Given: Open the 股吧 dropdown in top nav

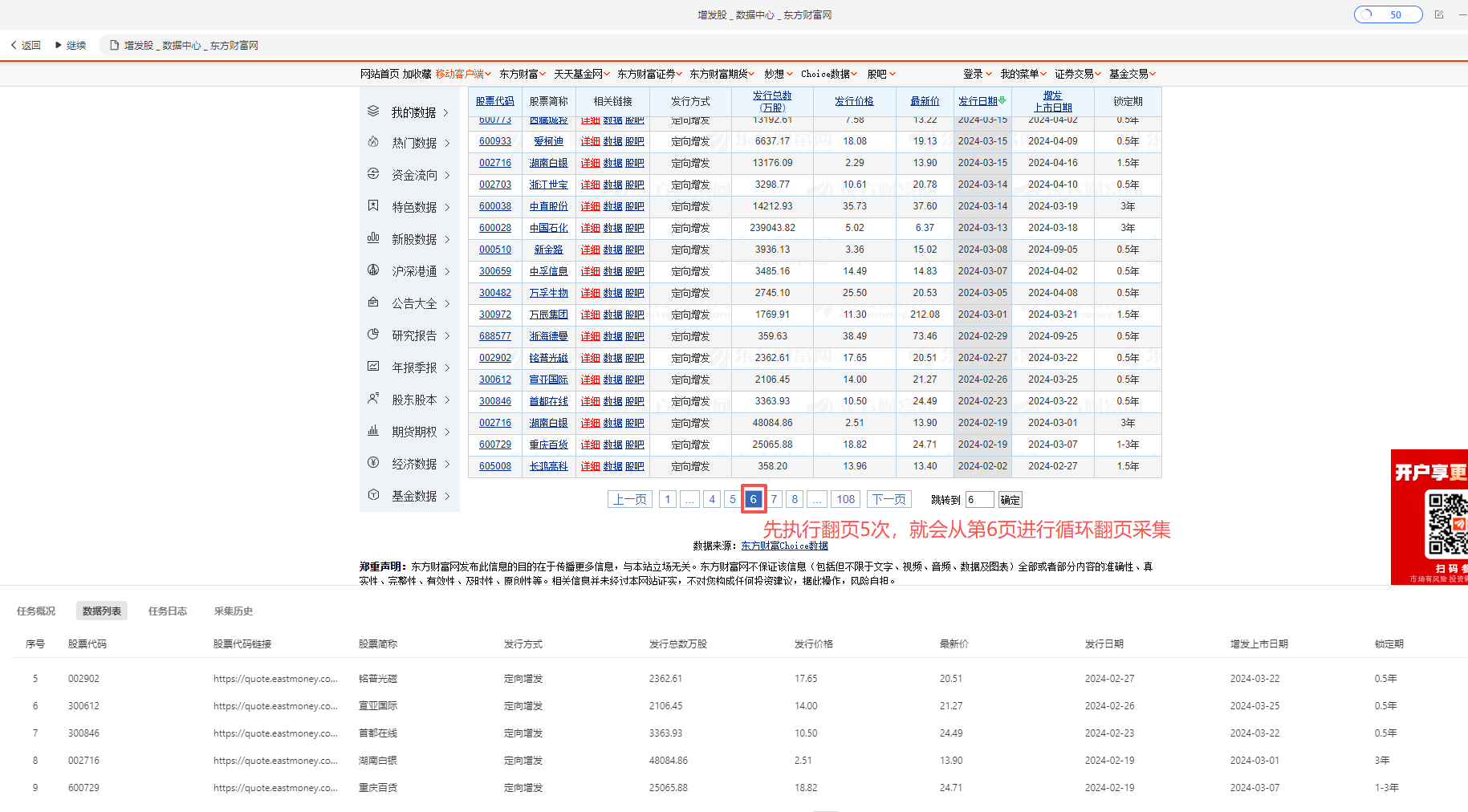Looking at the screenshot, I should coord(881,74).
